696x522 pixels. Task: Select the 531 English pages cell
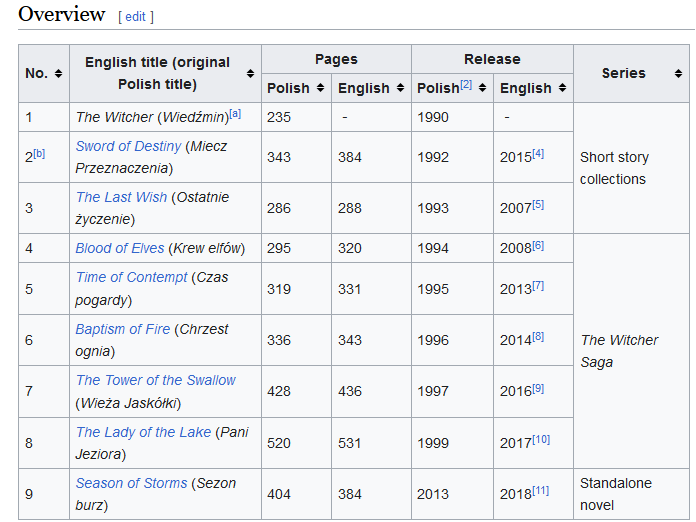[372, 443]
